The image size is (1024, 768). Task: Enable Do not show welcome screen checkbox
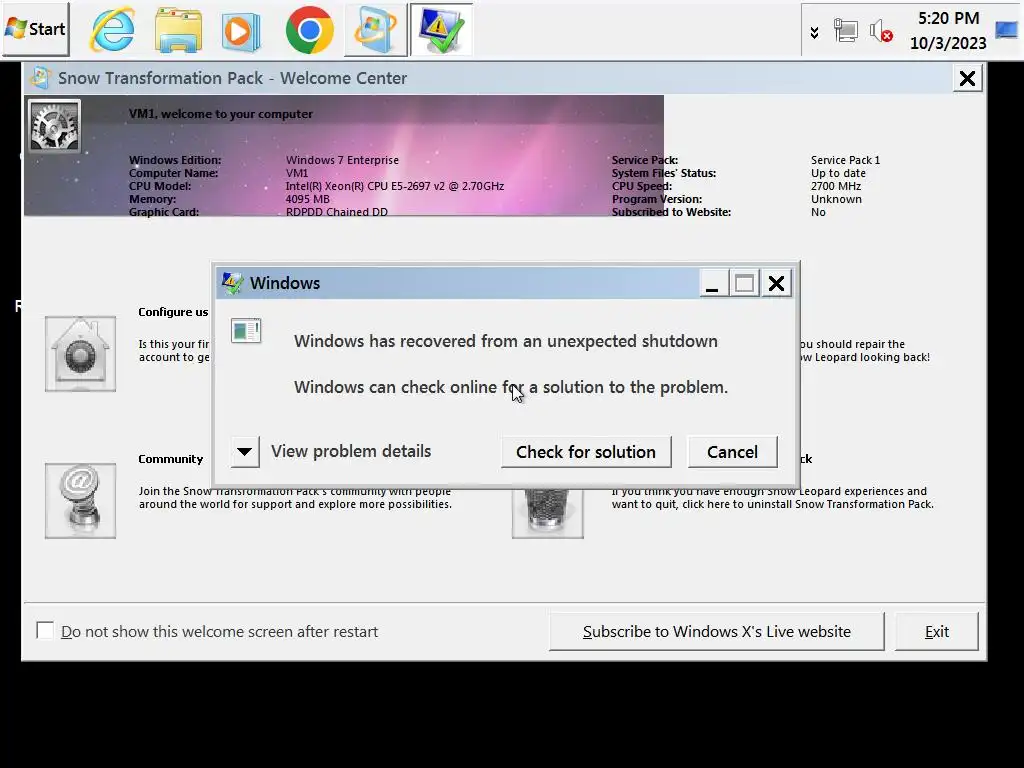(45, 631)
